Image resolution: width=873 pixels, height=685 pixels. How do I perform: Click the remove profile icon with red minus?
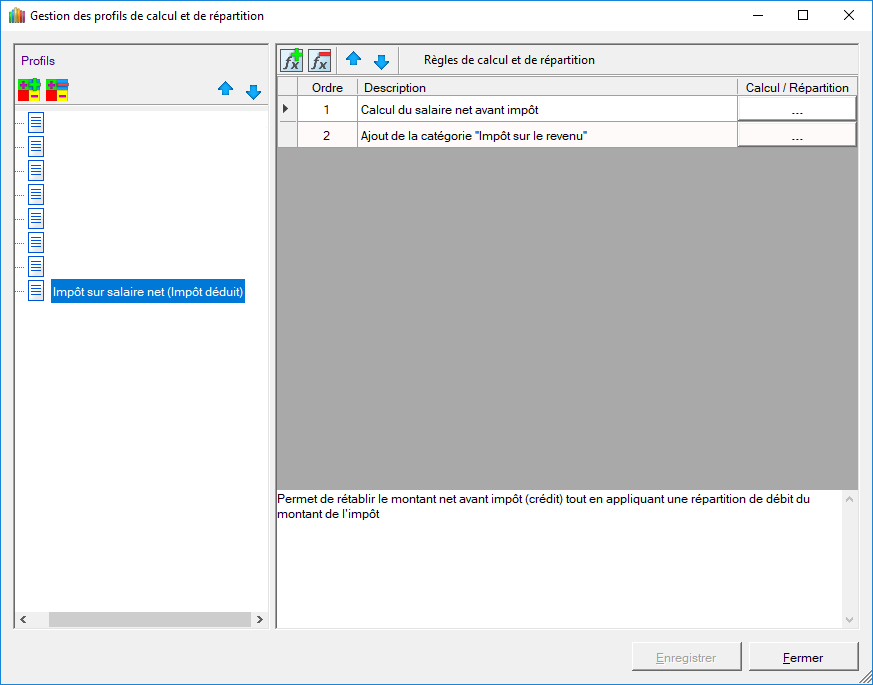(57, 90)
